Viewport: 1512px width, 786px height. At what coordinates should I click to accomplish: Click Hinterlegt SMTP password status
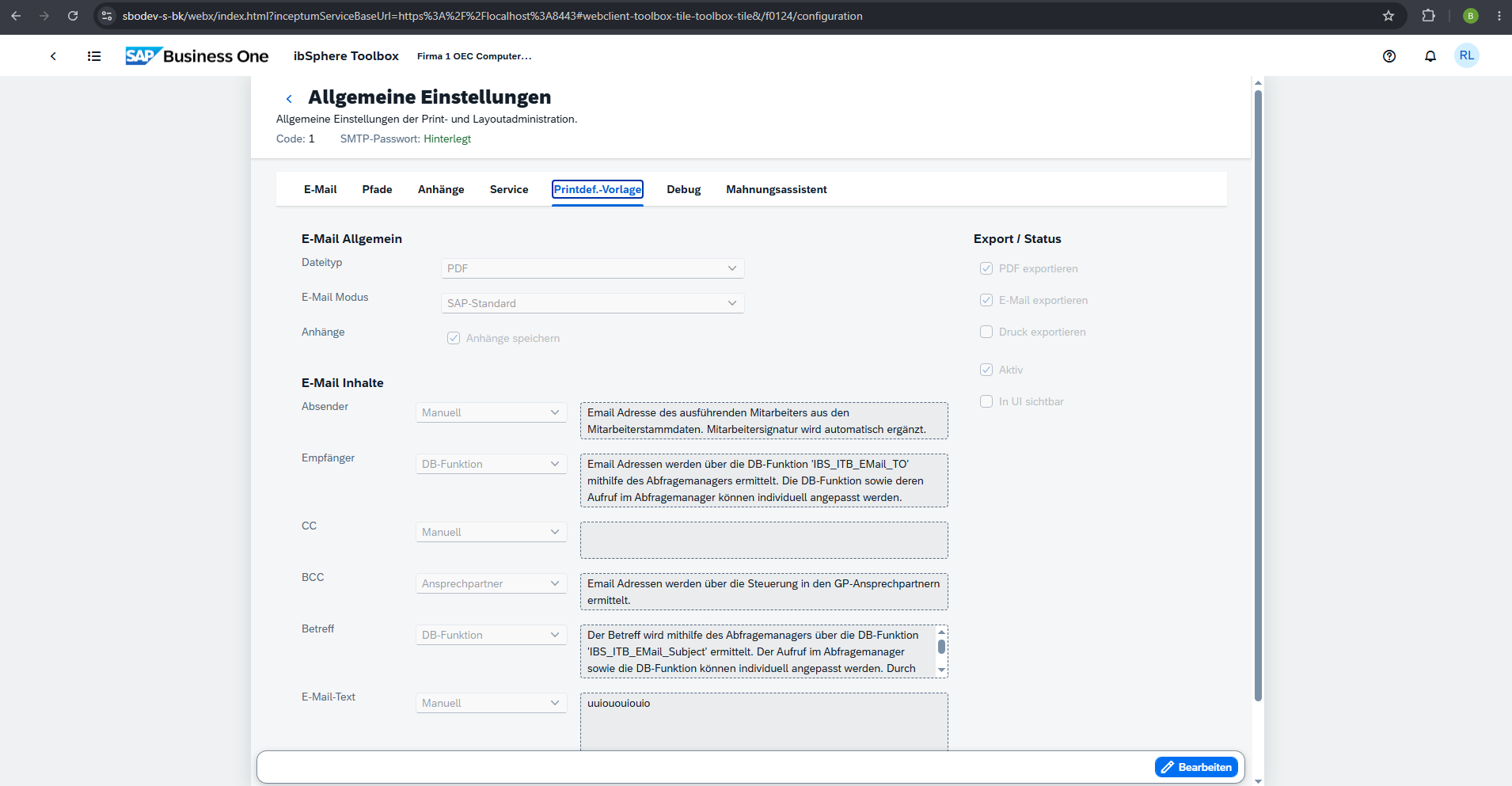click(447, 139)
